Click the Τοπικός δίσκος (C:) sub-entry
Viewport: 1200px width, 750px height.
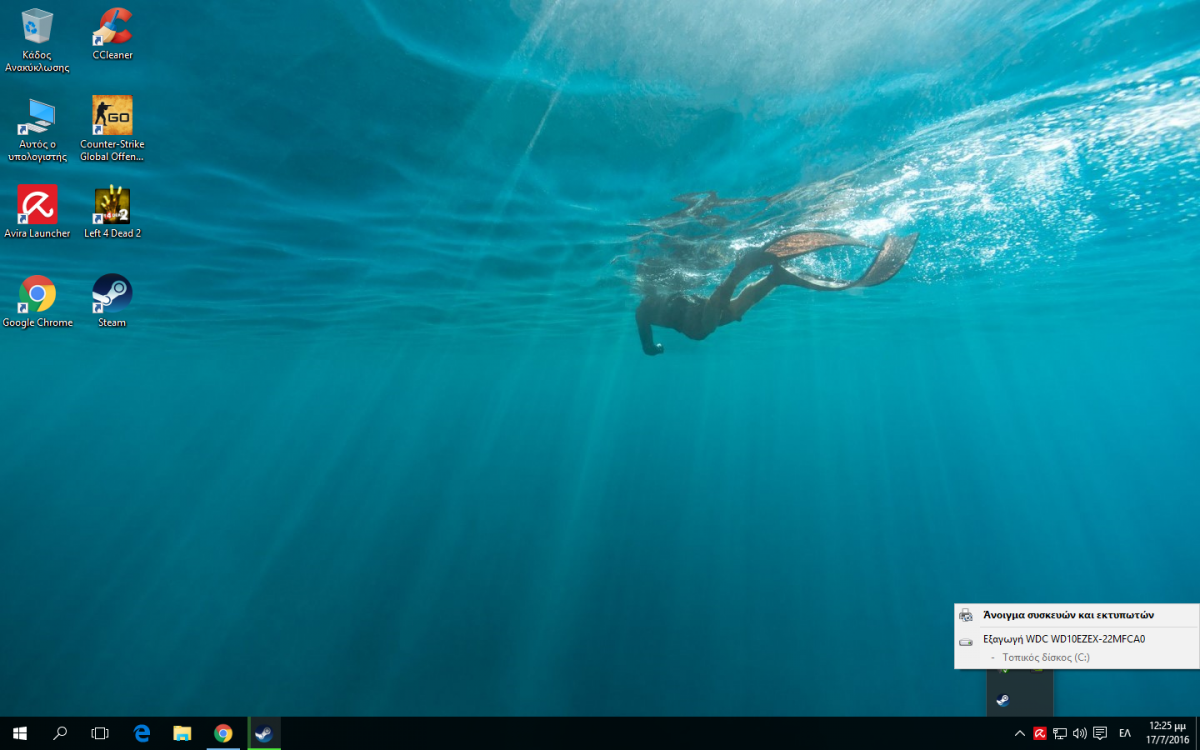1046,657
